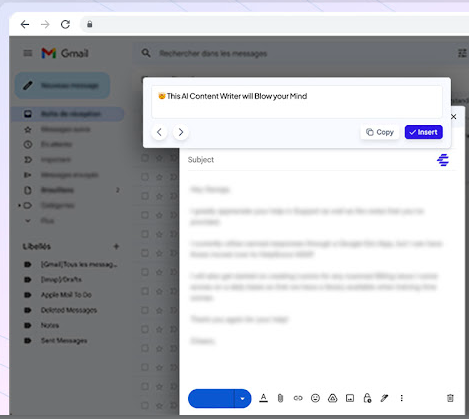
Task: Open the 'Apple Mail To Do' label
Action: pos(66,295)
